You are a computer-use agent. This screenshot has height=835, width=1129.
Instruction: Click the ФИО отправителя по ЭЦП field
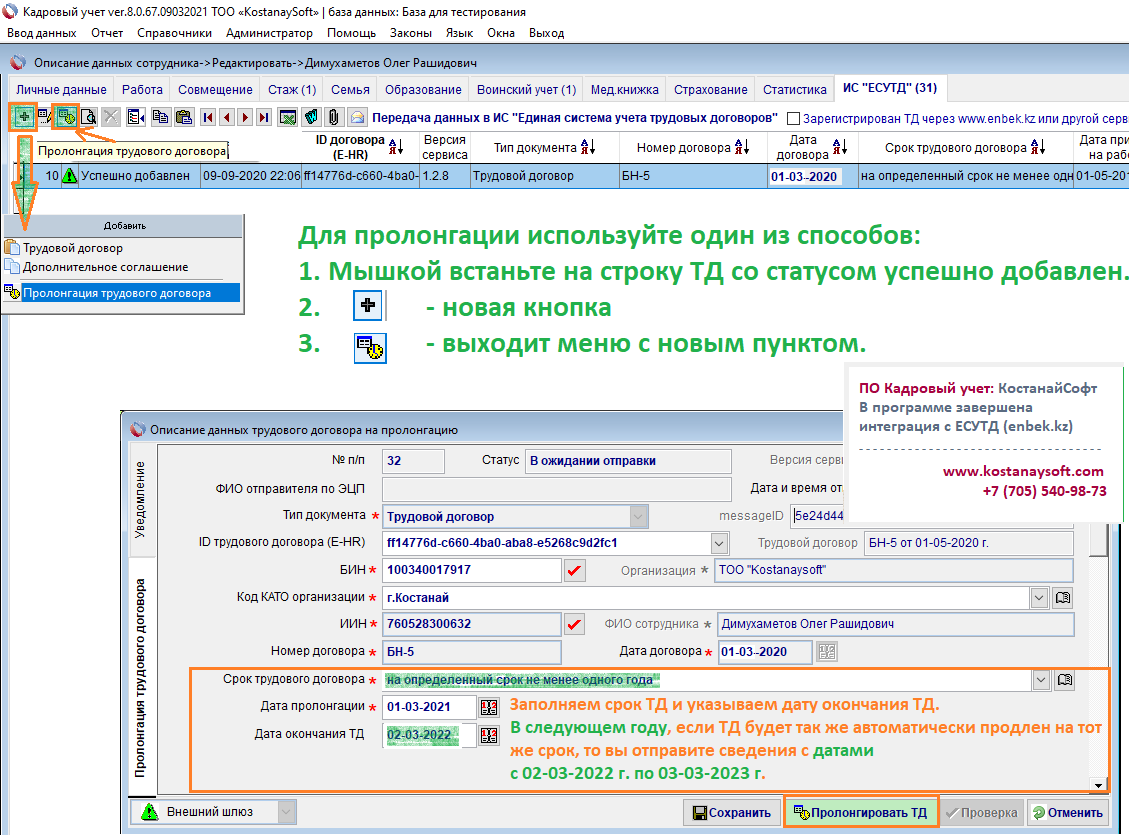557,489
